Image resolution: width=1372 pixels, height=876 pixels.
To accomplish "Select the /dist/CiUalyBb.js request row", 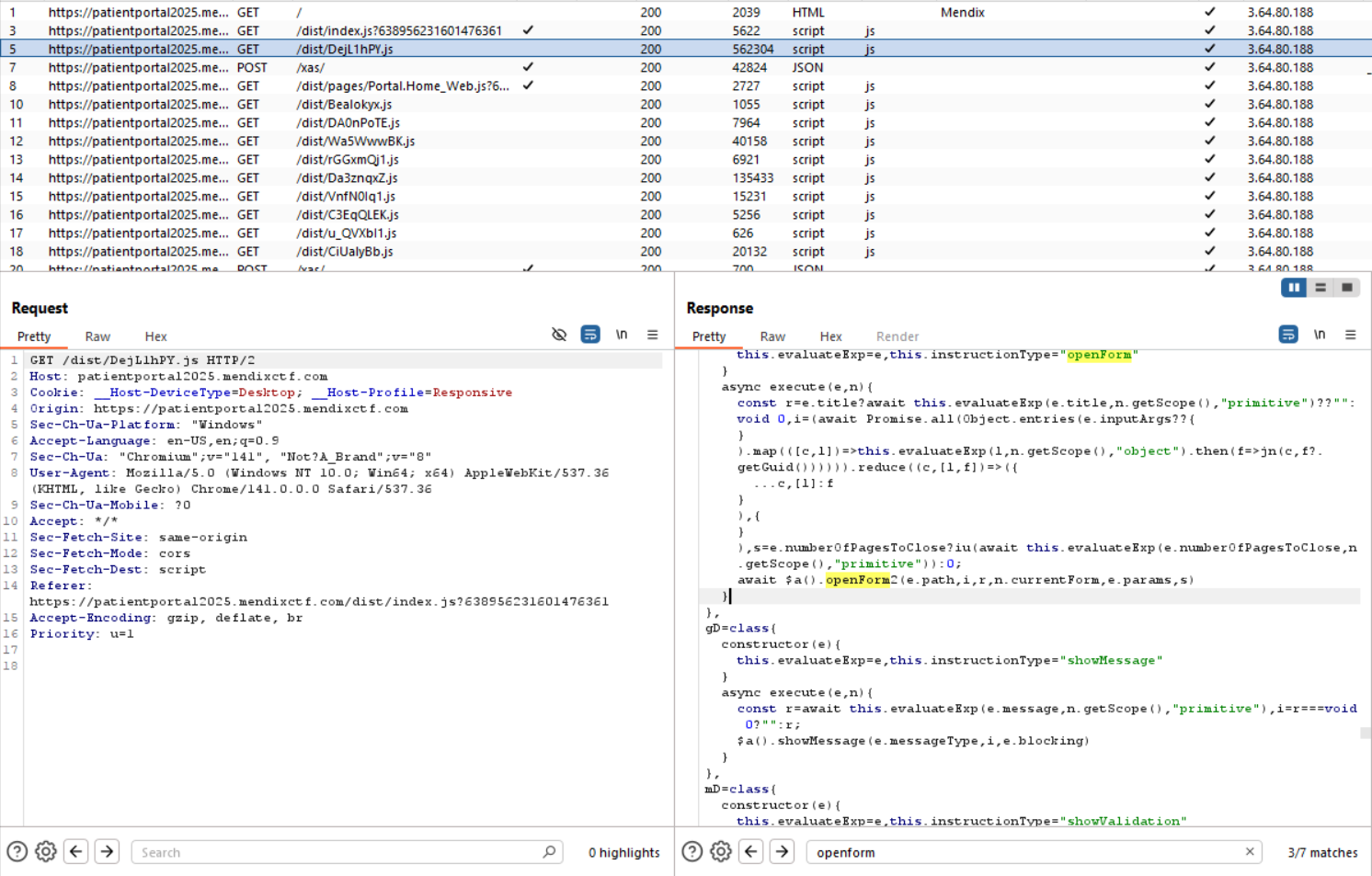I will 686,251.
